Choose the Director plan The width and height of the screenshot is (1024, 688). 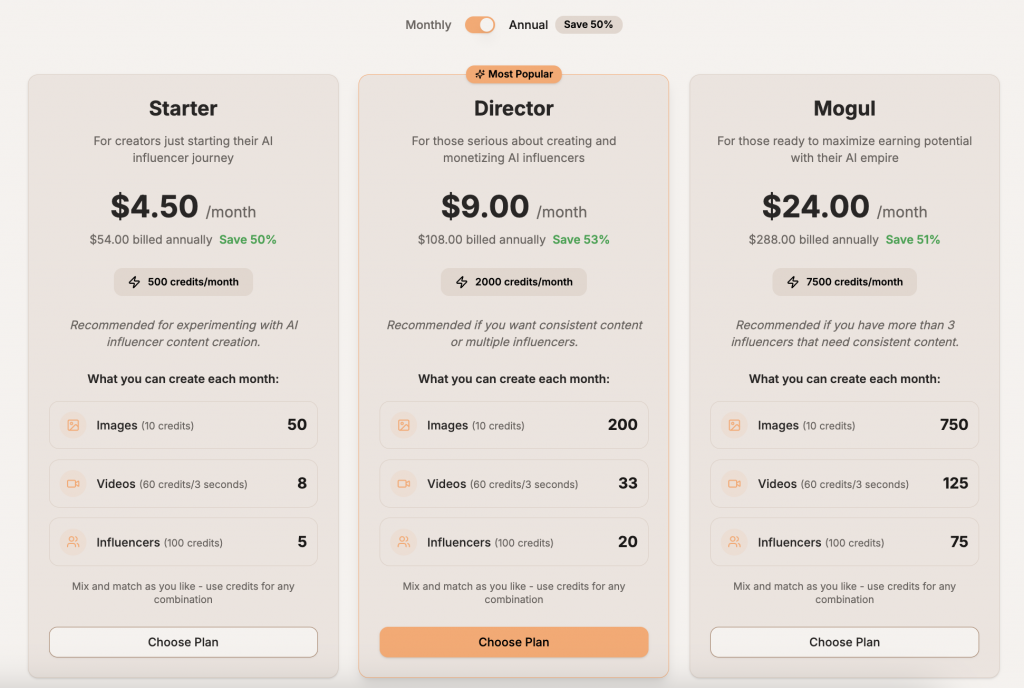(x=514, y=642)
